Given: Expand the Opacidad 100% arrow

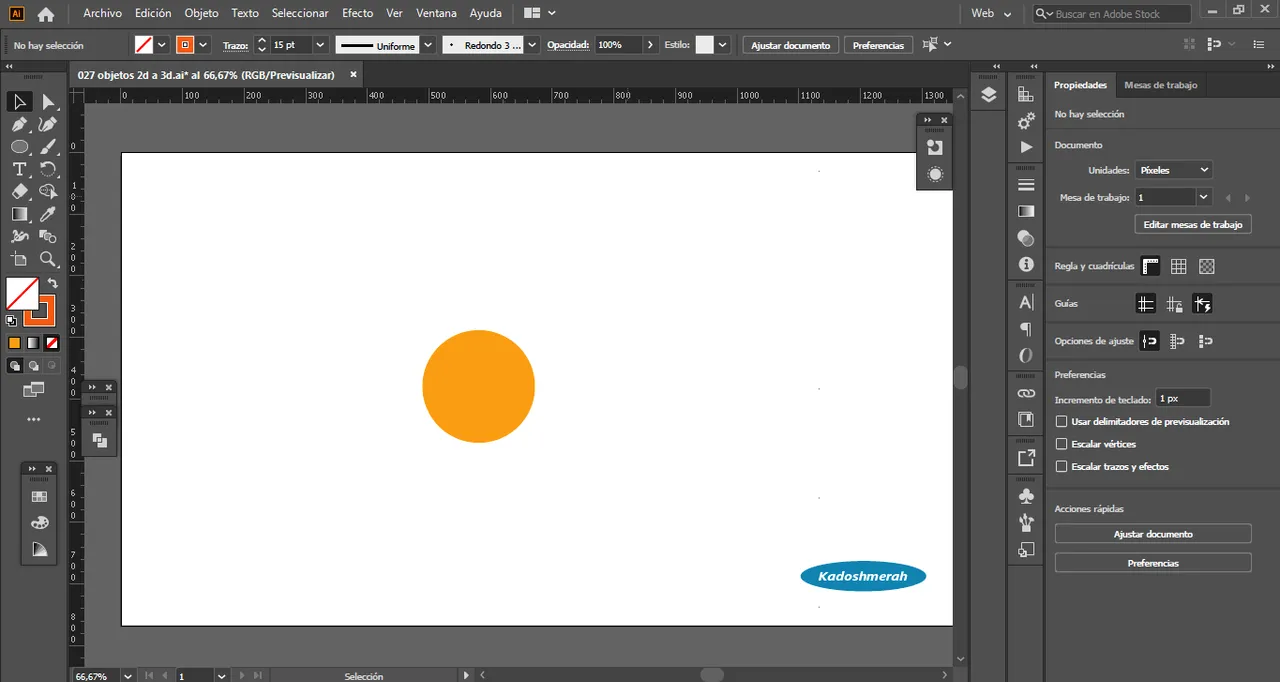Looking at the screenshot, I should click(651, 45).
